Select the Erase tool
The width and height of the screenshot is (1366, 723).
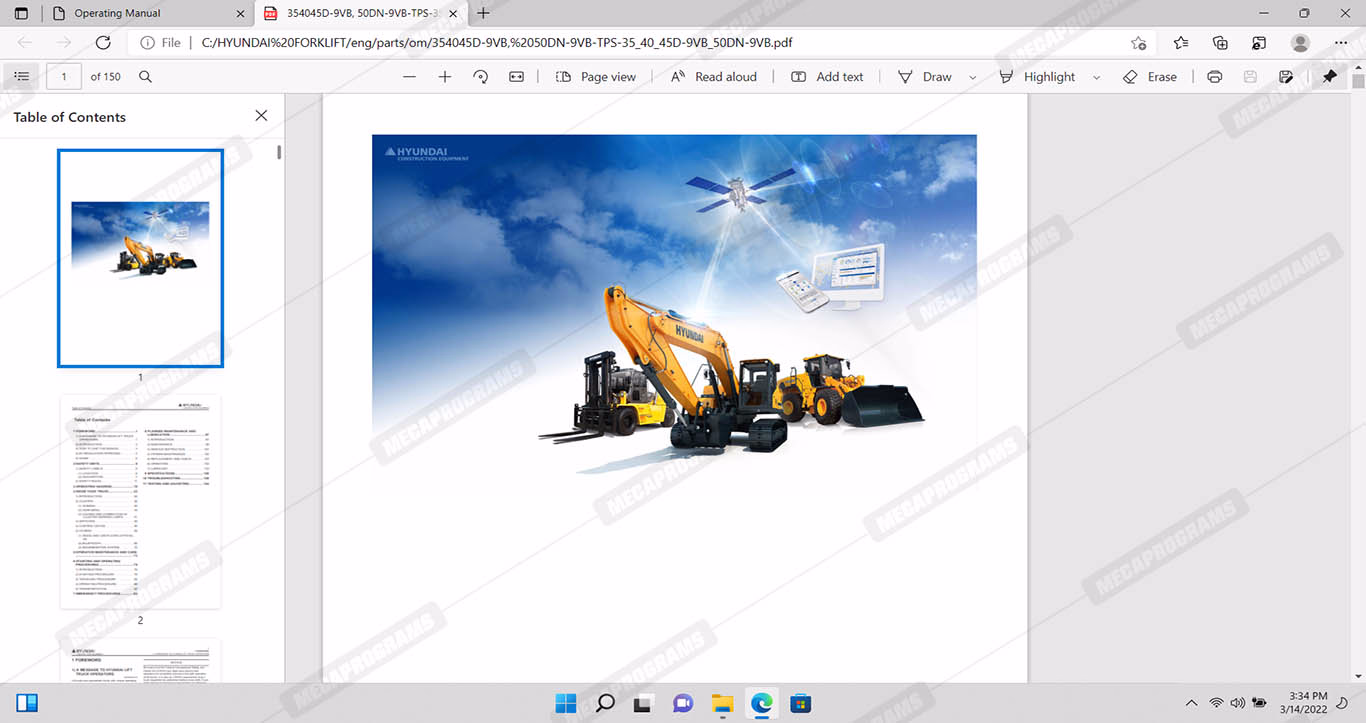tap(1150, 77)
